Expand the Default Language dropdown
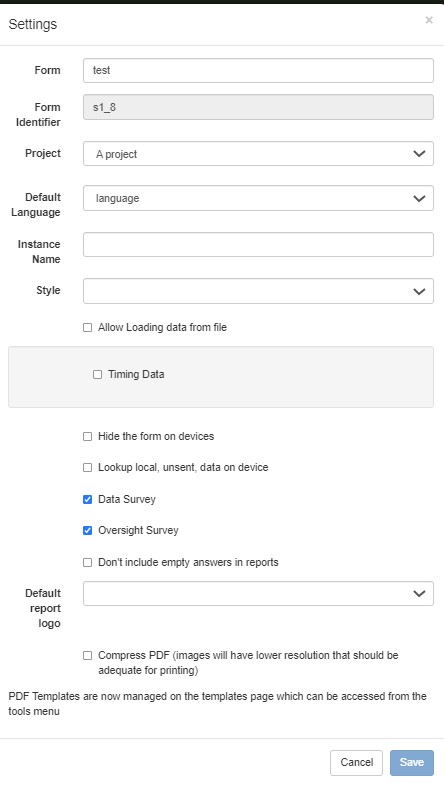444x786 pixels. click(x=258, y=198)
